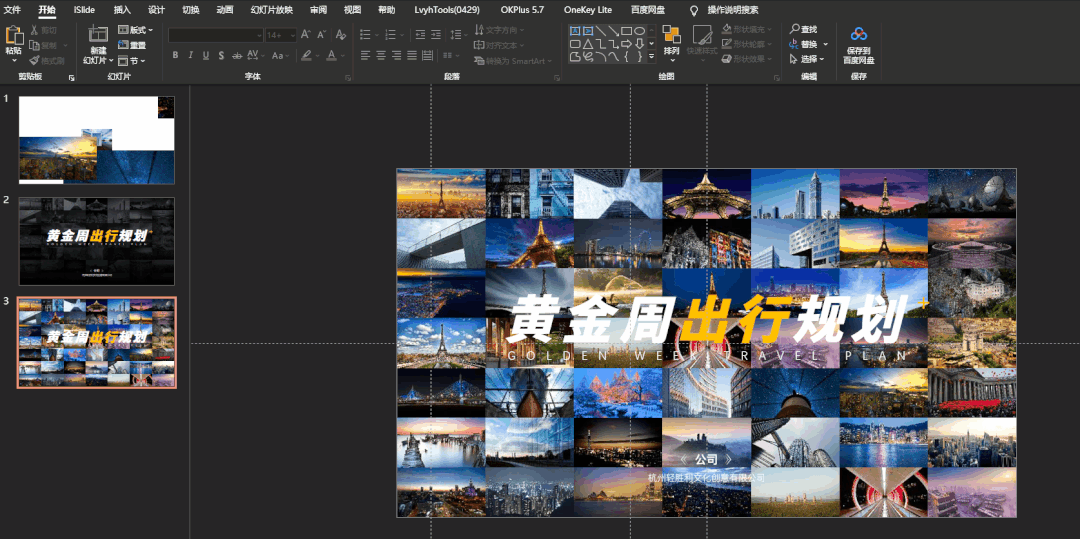This screenshot has width=1080, height=539.
Task: Select the right arrow shape in gallery
Action: click(x=627, y=44)
